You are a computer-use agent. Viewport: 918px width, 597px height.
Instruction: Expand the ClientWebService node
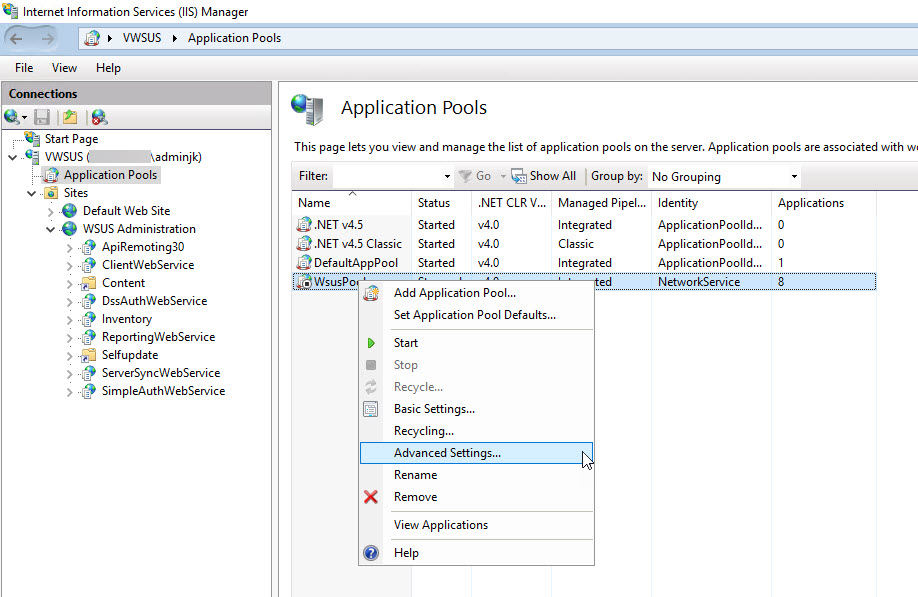(x=69, y=266)
